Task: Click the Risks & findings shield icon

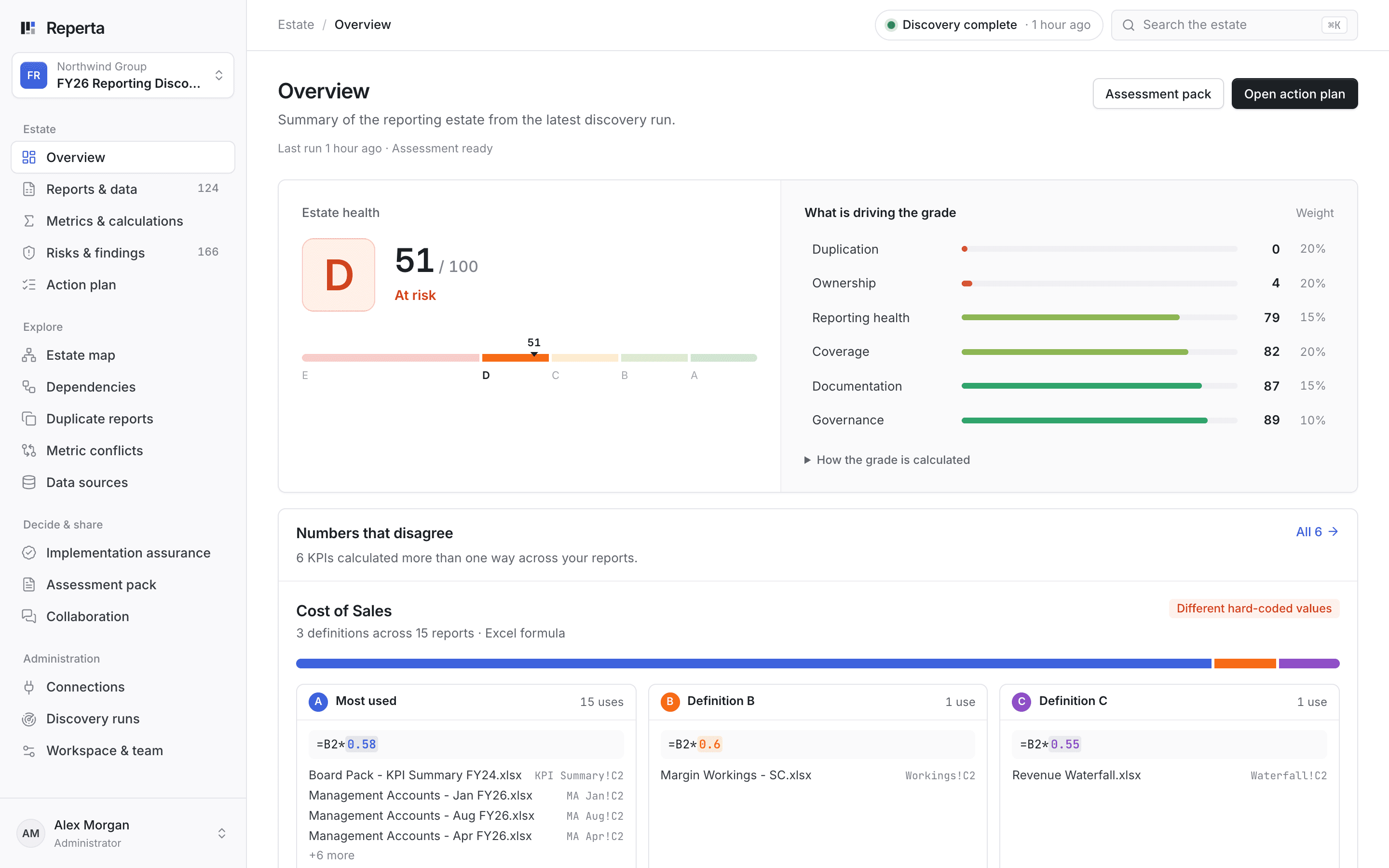Action: [x=29, y=253]
